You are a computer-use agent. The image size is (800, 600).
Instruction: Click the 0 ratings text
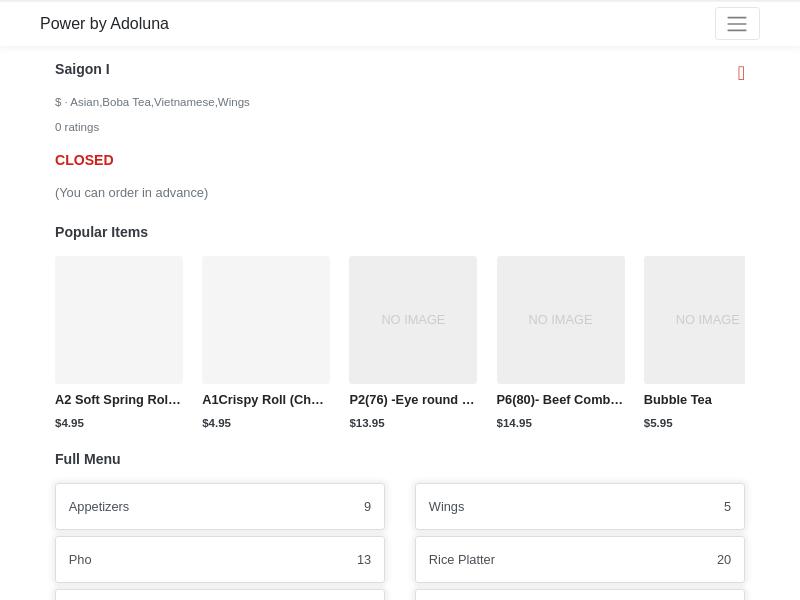click(77, 127)
